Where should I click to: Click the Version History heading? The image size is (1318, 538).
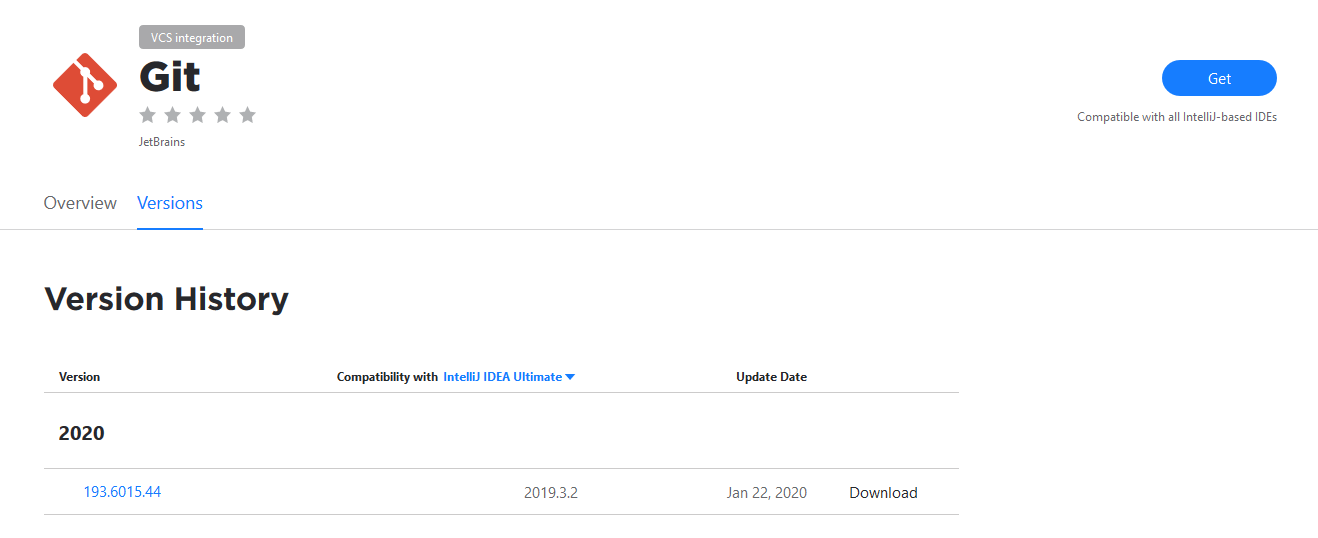click(x=167, y=298)
